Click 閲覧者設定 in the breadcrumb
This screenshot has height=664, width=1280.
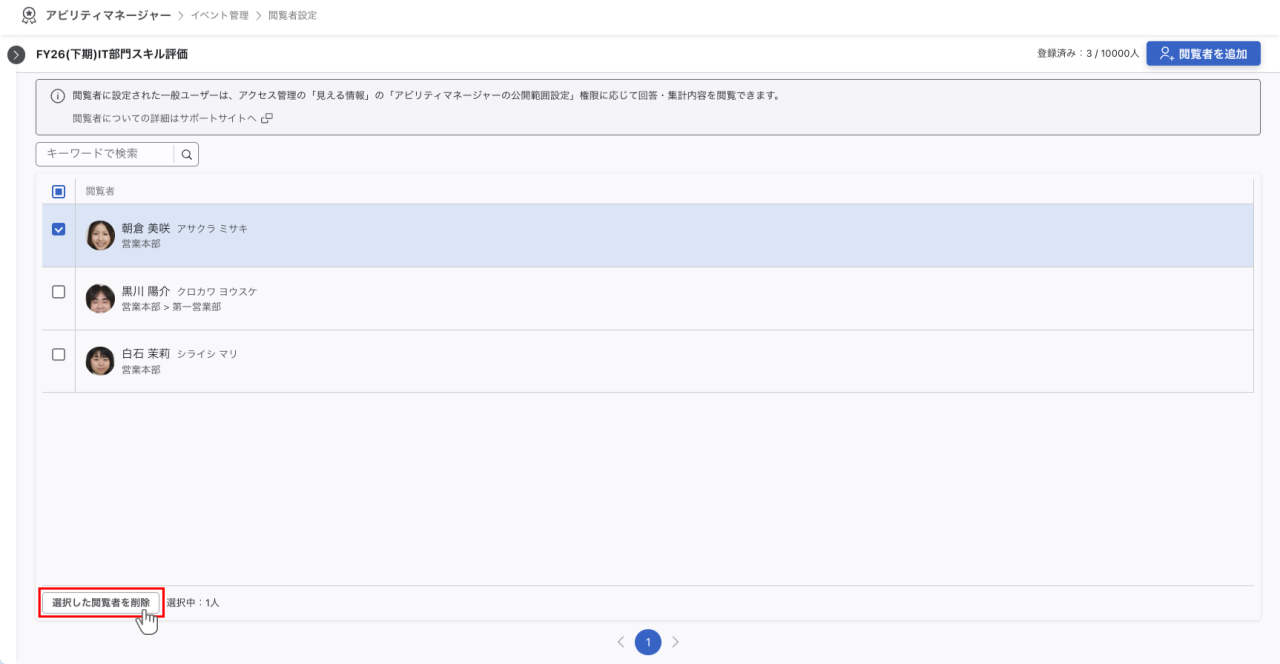(292, 15)
